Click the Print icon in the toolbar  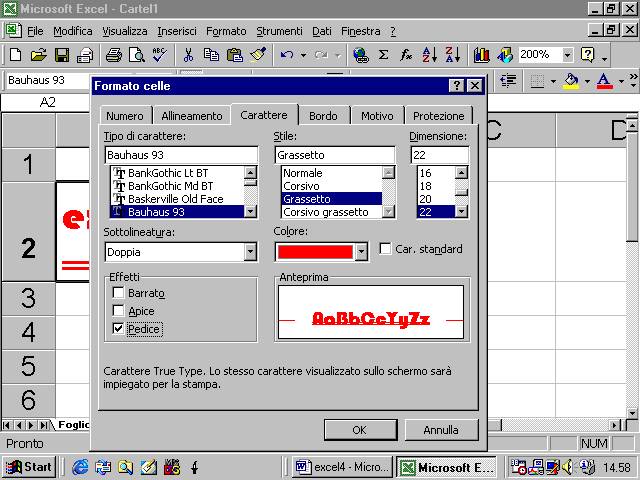click(114, 54)
